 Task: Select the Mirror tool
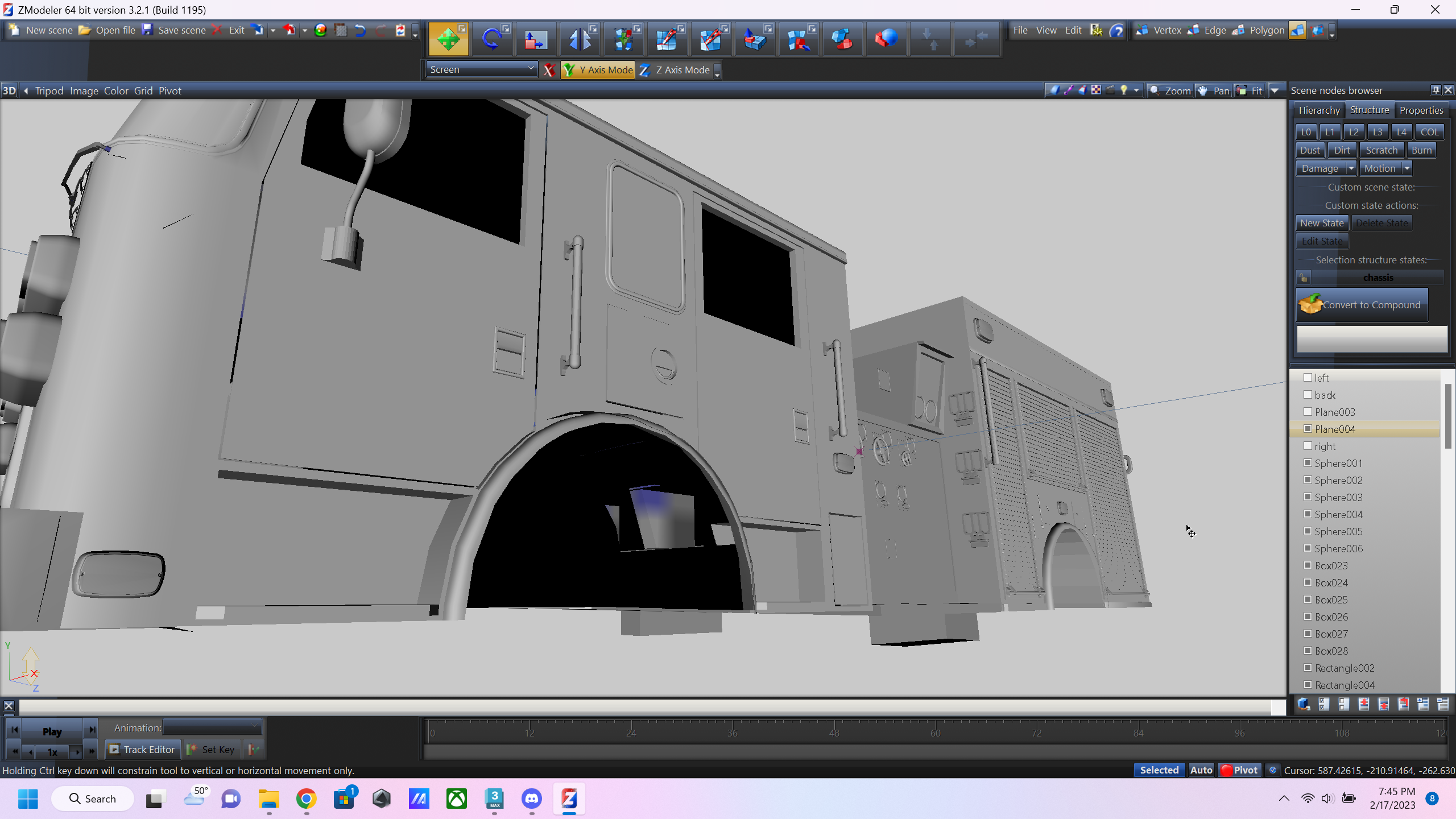click(x=579, y=39)
